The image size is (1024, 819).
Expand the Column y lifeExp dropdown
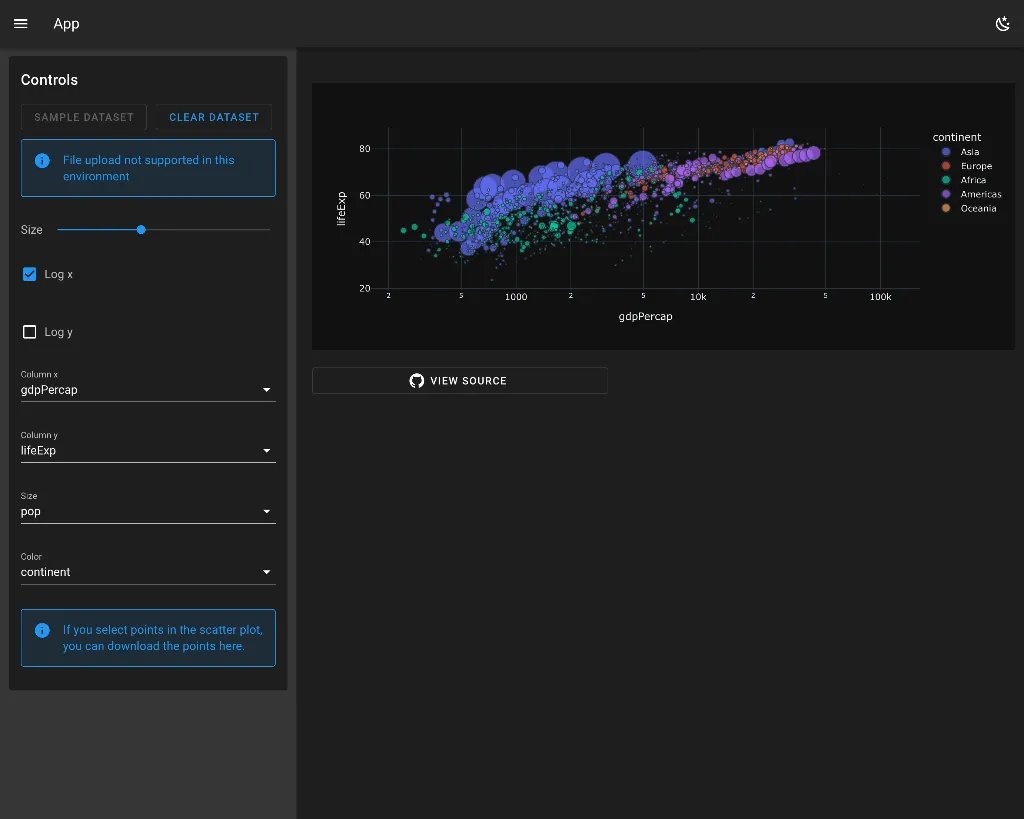click(x=147, y=451)
